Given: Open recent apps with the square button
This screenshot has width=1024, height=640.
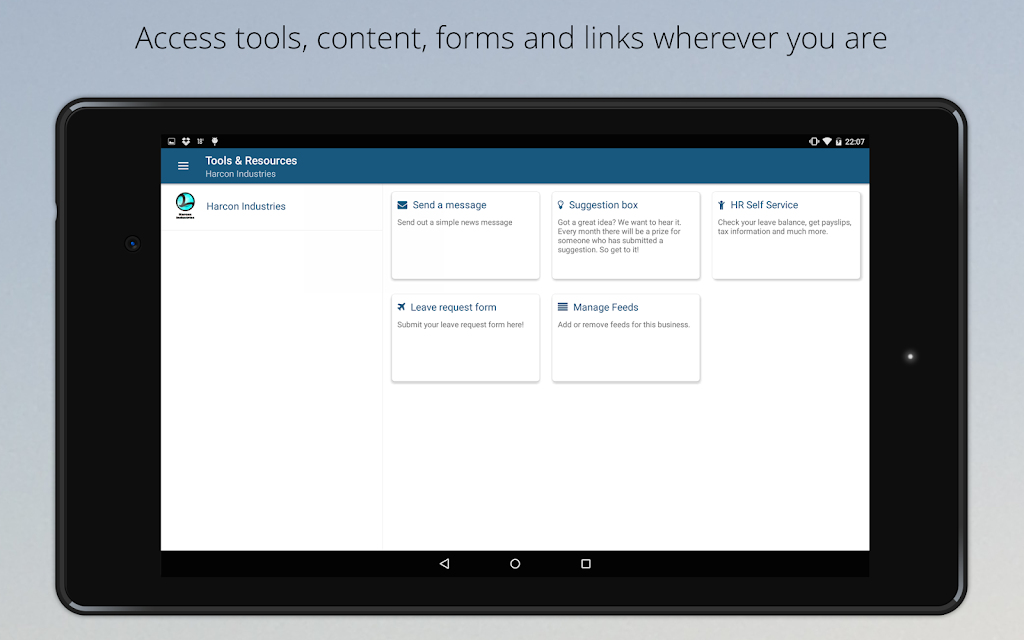Looking at the screenshot, I should [x=586, y=564].
